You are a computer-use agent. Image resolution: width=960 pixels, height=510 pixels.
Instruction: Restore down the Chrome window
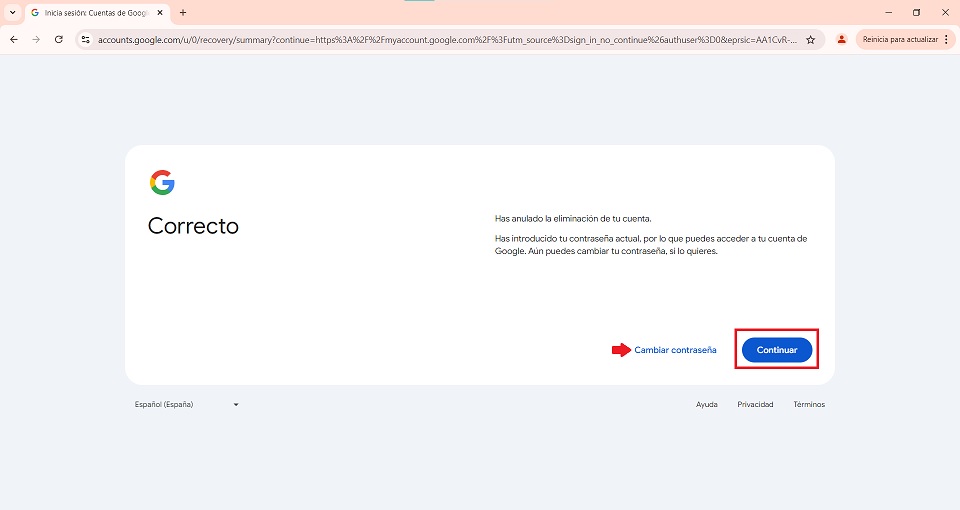click(917, 12)
